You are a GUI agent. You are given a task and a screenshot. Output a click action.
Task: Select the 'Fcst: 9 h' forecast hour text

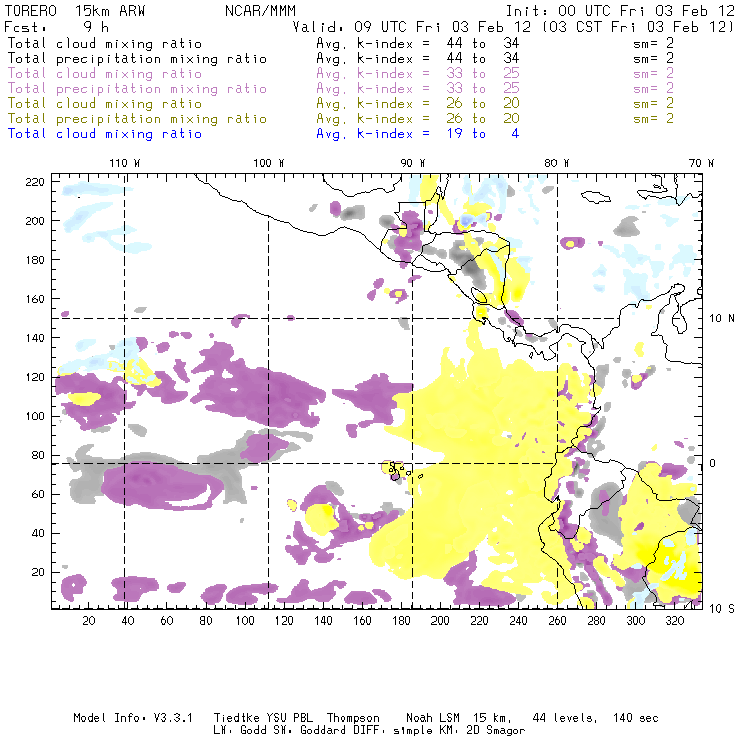tap(57, 27)
